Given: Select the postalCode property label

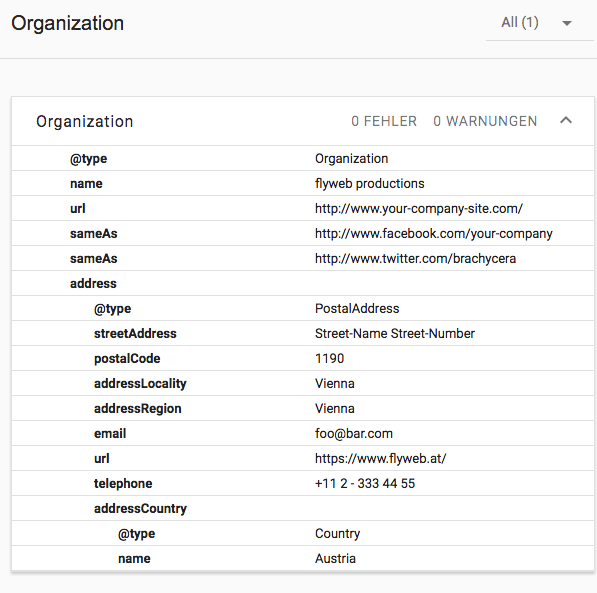Looking at the screenshot, I should tap(127, 358).
